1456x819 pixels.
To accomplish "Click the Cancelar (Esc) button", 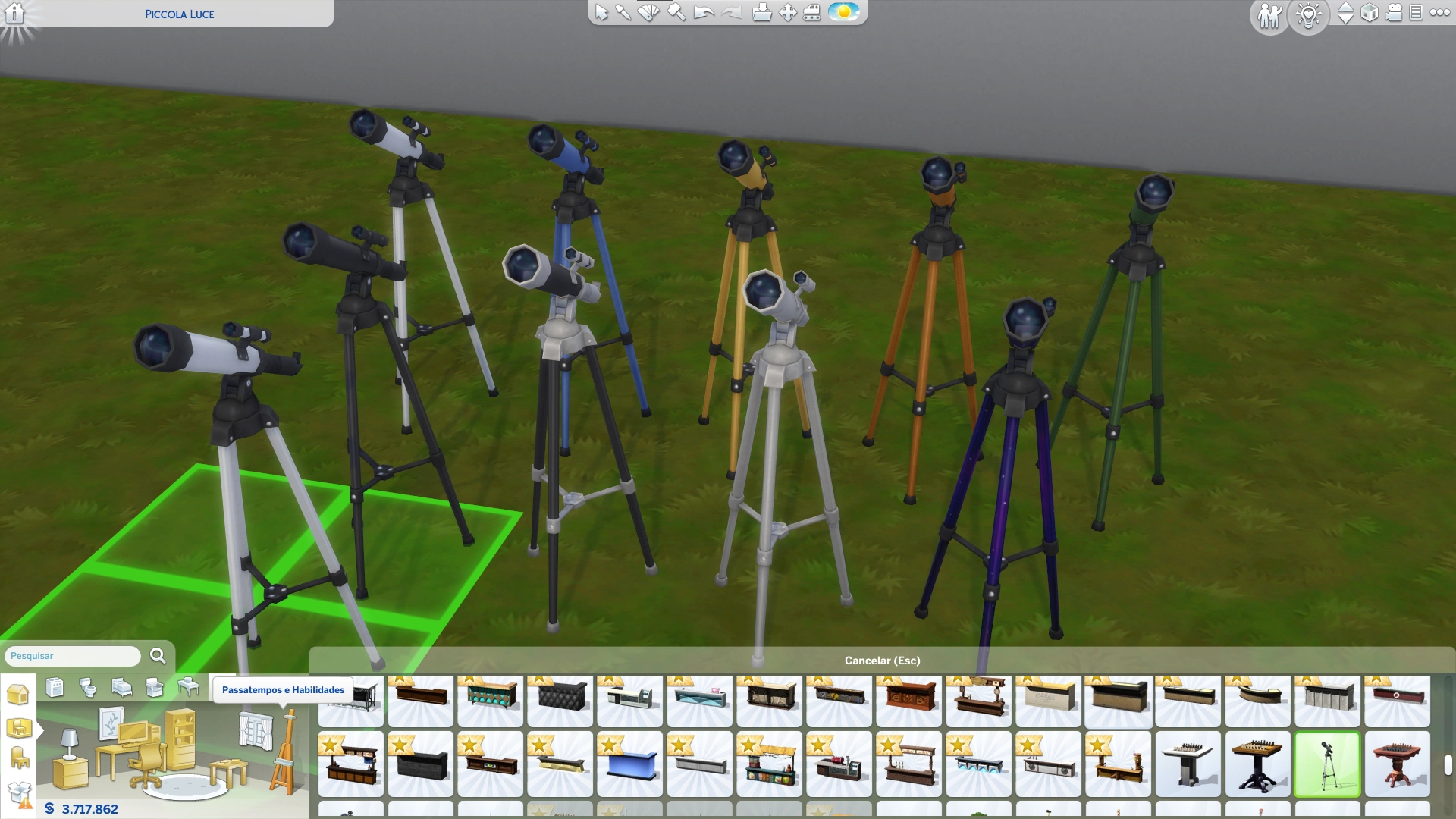I will click(882, 661).
